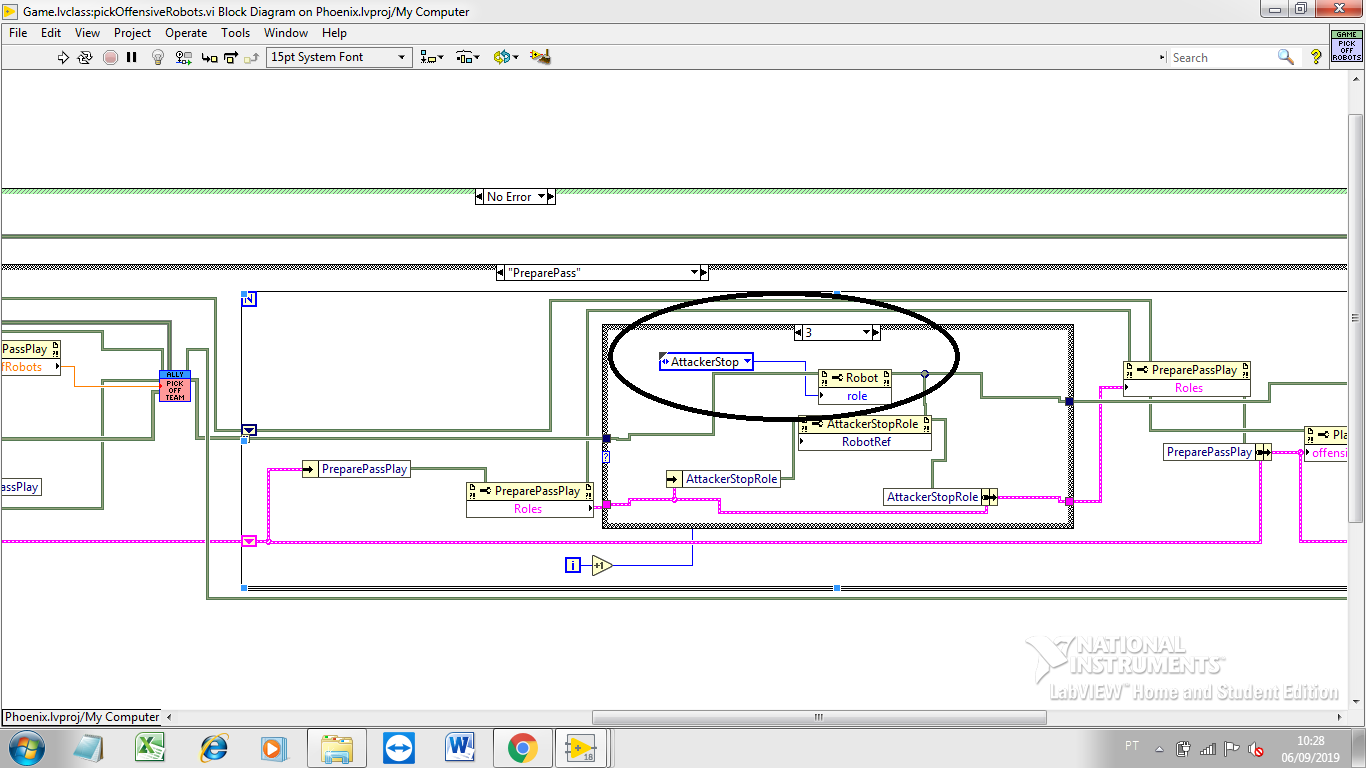Viewport: 1366px width, 772px height.
Task: Select the For Loop N count terminal
Action: pos(250,299)
